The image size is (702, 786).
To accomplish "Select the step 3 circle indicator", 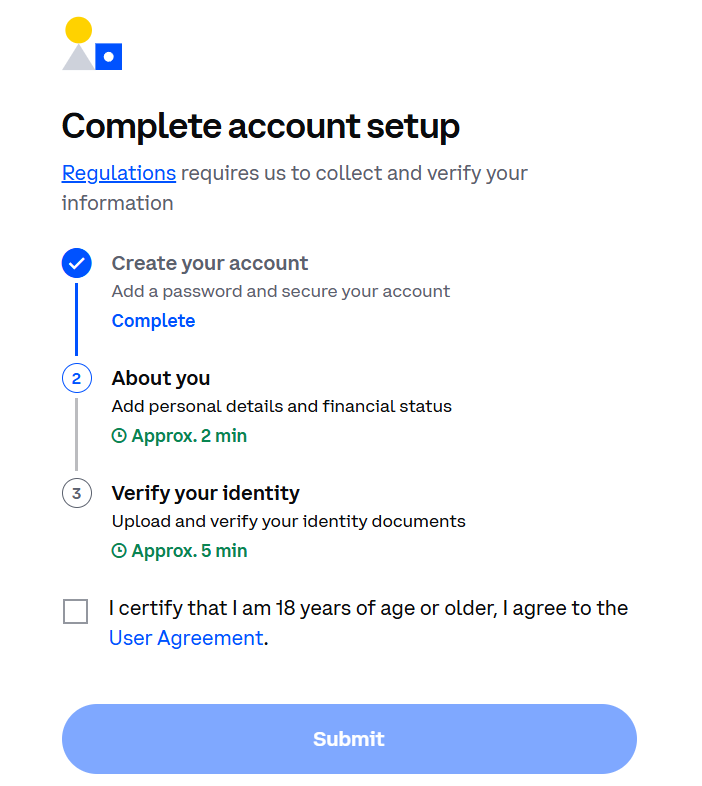I will tap(77, 493).
